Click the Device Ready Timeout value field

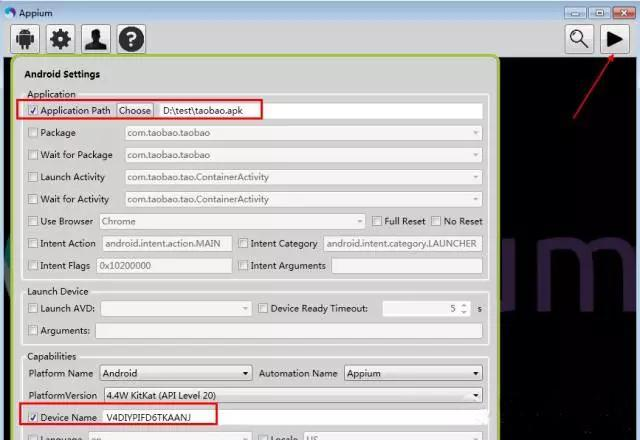click(x=420, y=309)
